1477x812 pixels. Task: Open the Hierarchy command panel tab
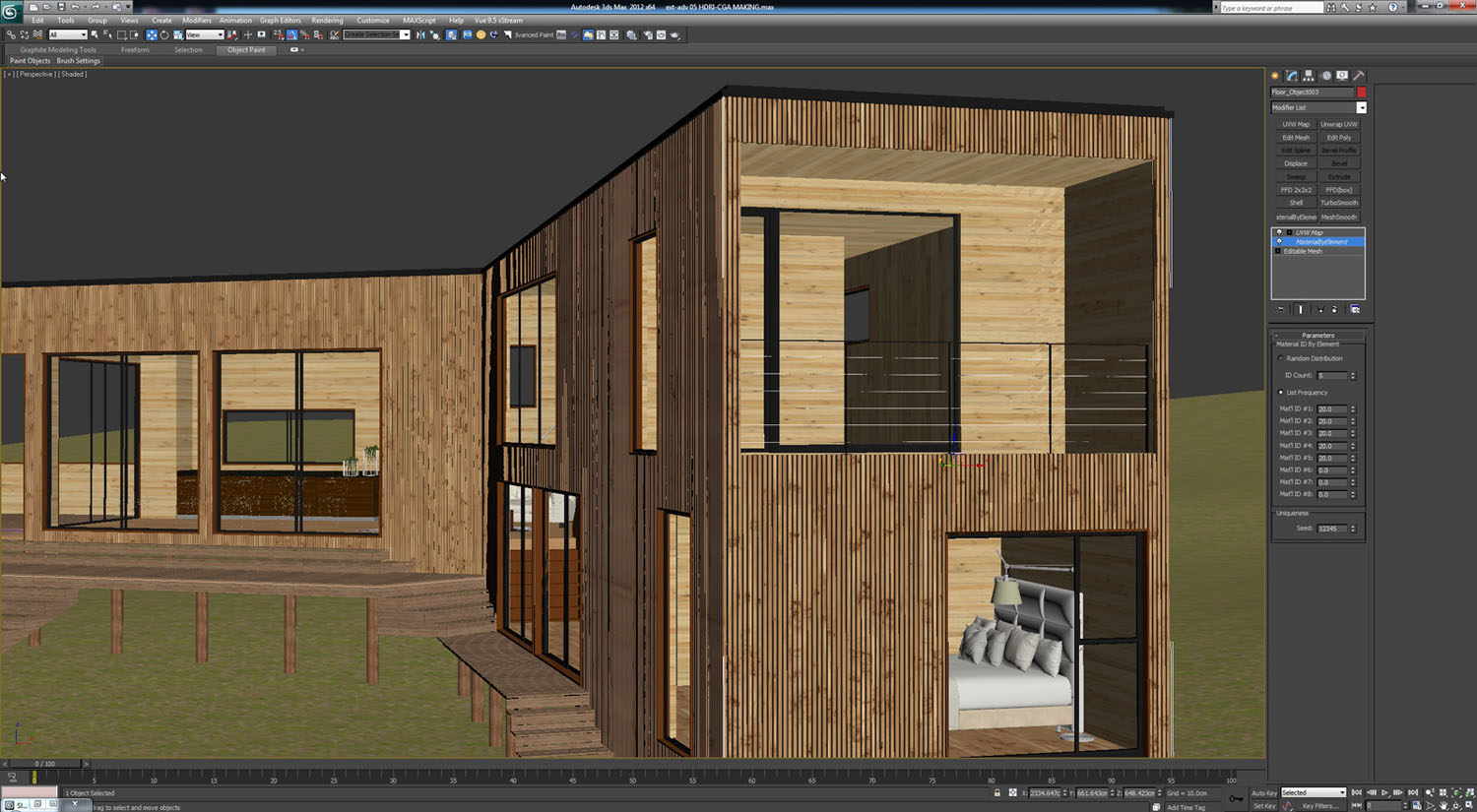[1309, 76]
